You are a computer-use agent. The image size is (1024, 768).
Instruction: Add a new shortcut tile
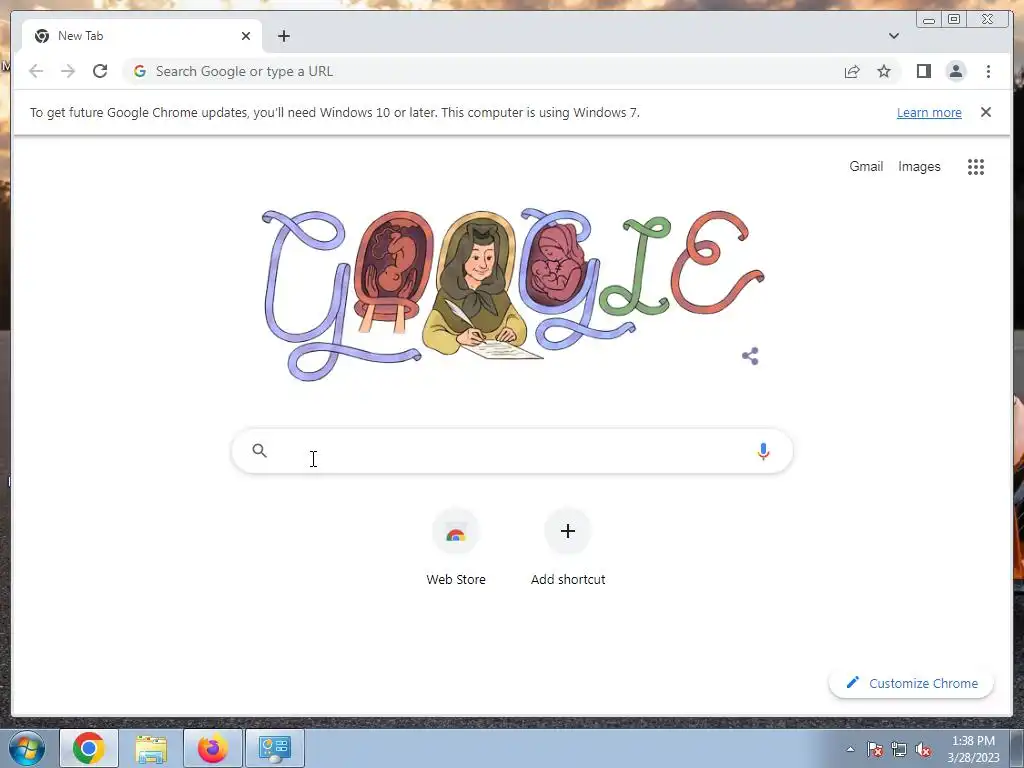coord(568,549)
